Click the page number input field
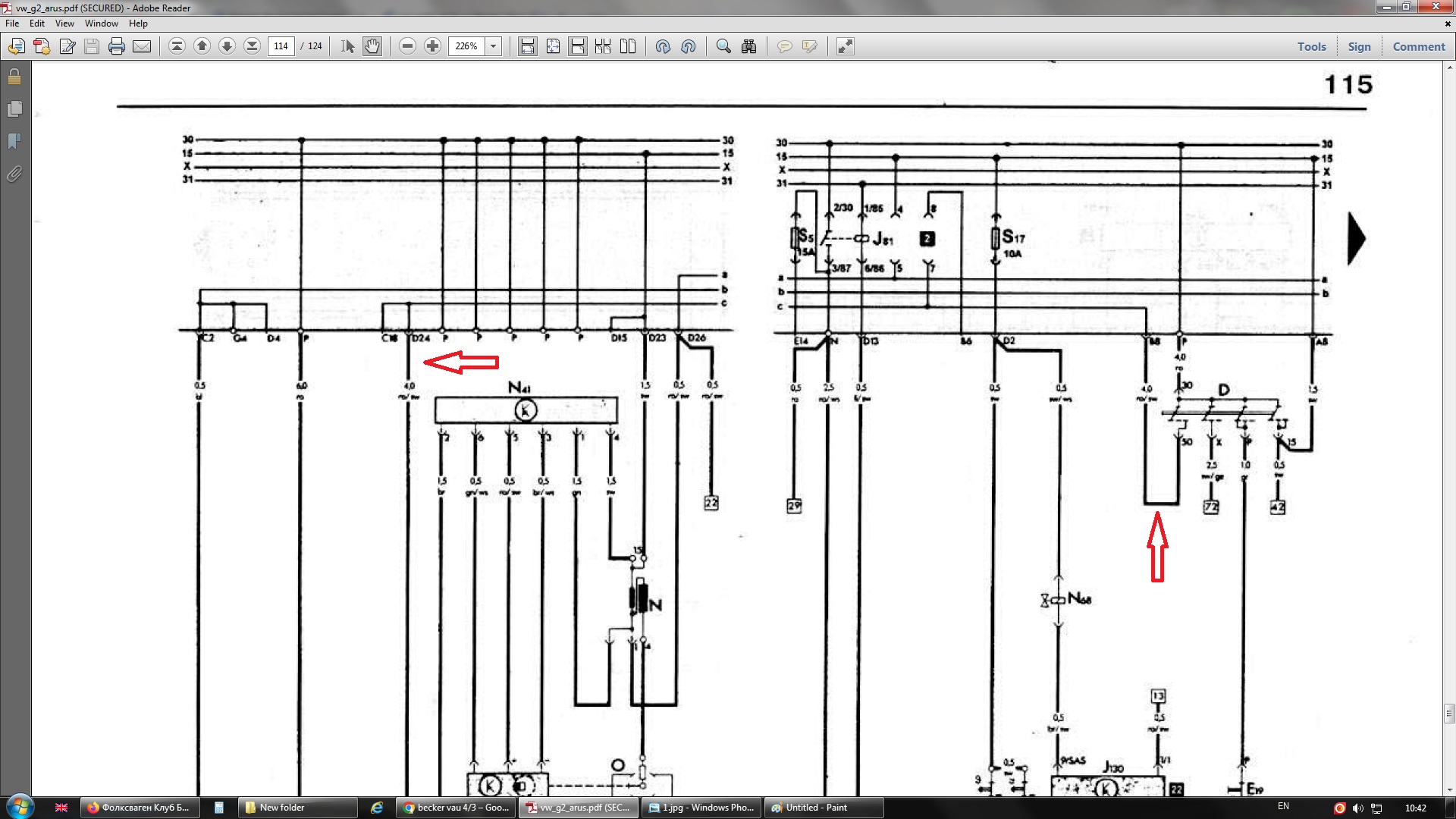 click(x=281, y=46)
